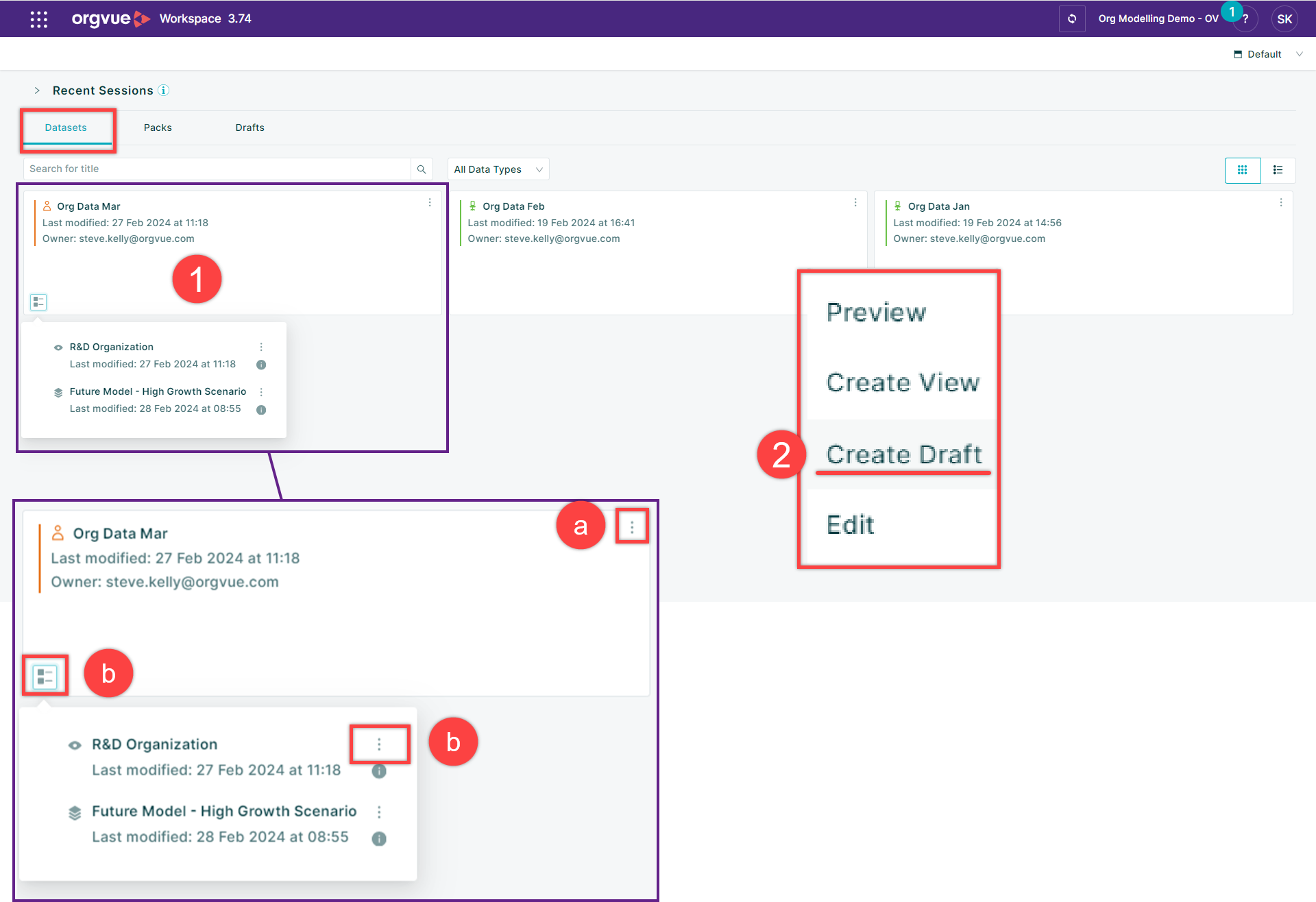Open Future Model - High Growth Scenario
The width and height of the screenshot is (1316, 902).
coord(158,391)
